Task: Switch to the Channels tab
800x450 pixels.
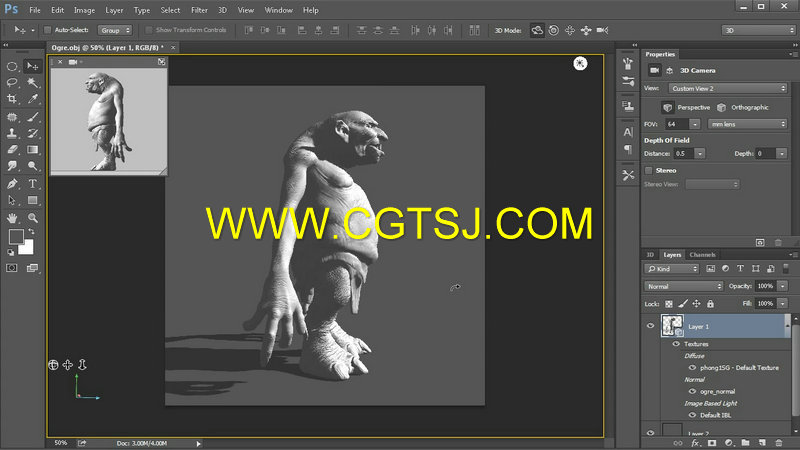Action: (702, 255)
